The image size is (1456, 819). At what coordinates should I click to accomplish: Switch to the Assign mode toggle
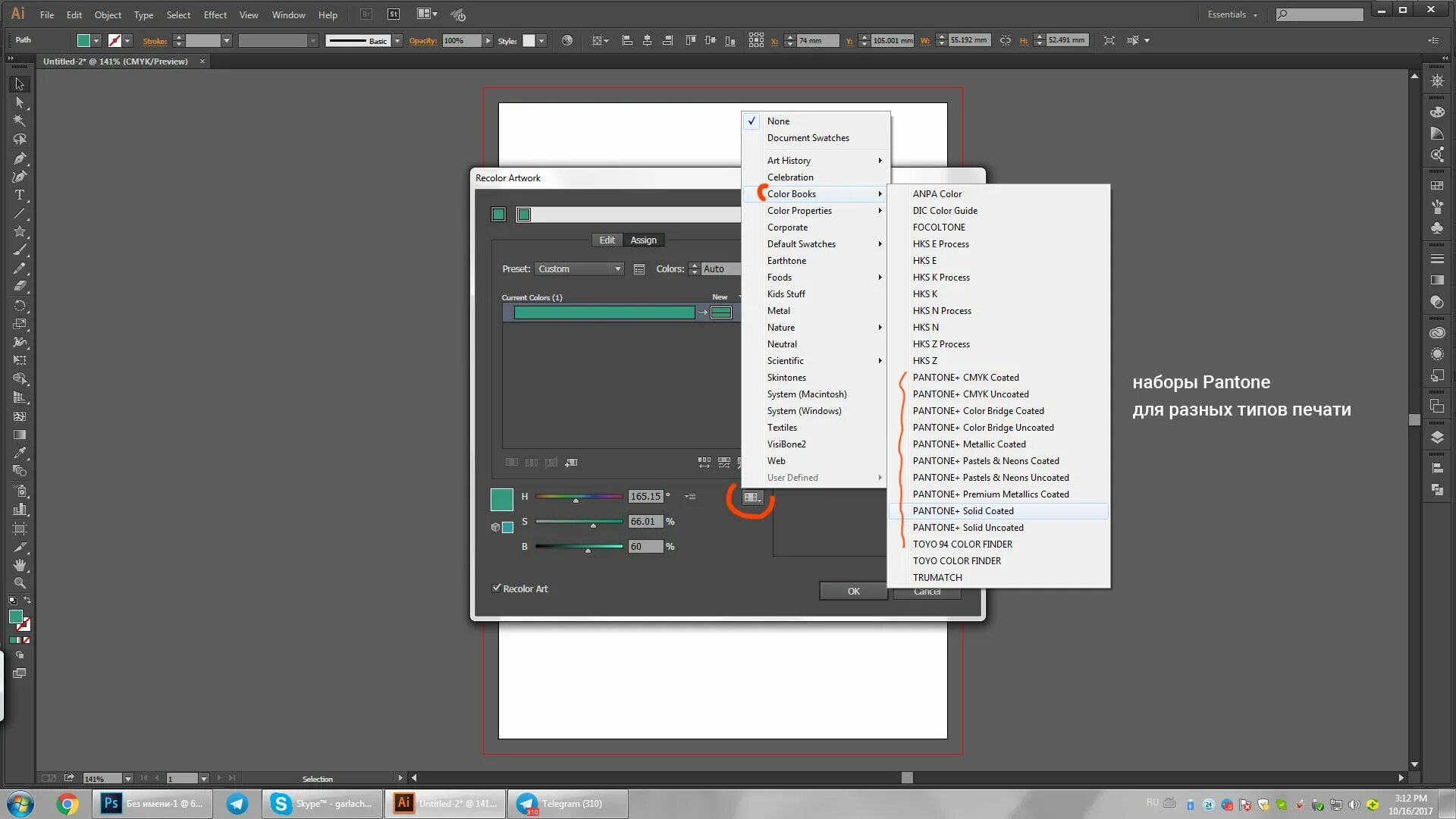(643, 240)
